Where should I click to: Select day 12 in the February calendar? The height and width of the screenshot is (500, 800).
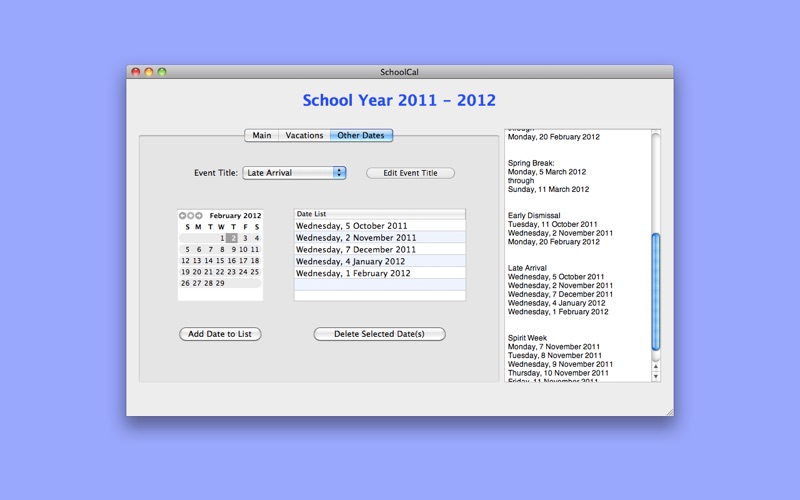(185, 261)
